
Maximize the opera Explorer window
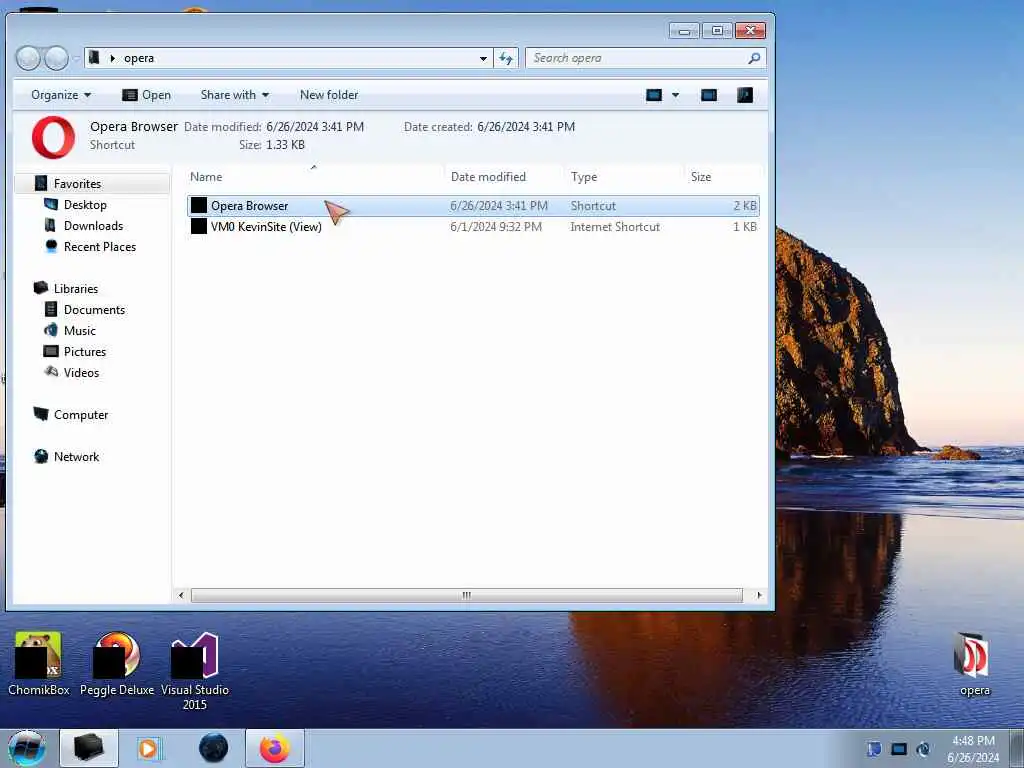tap(717, 31)
